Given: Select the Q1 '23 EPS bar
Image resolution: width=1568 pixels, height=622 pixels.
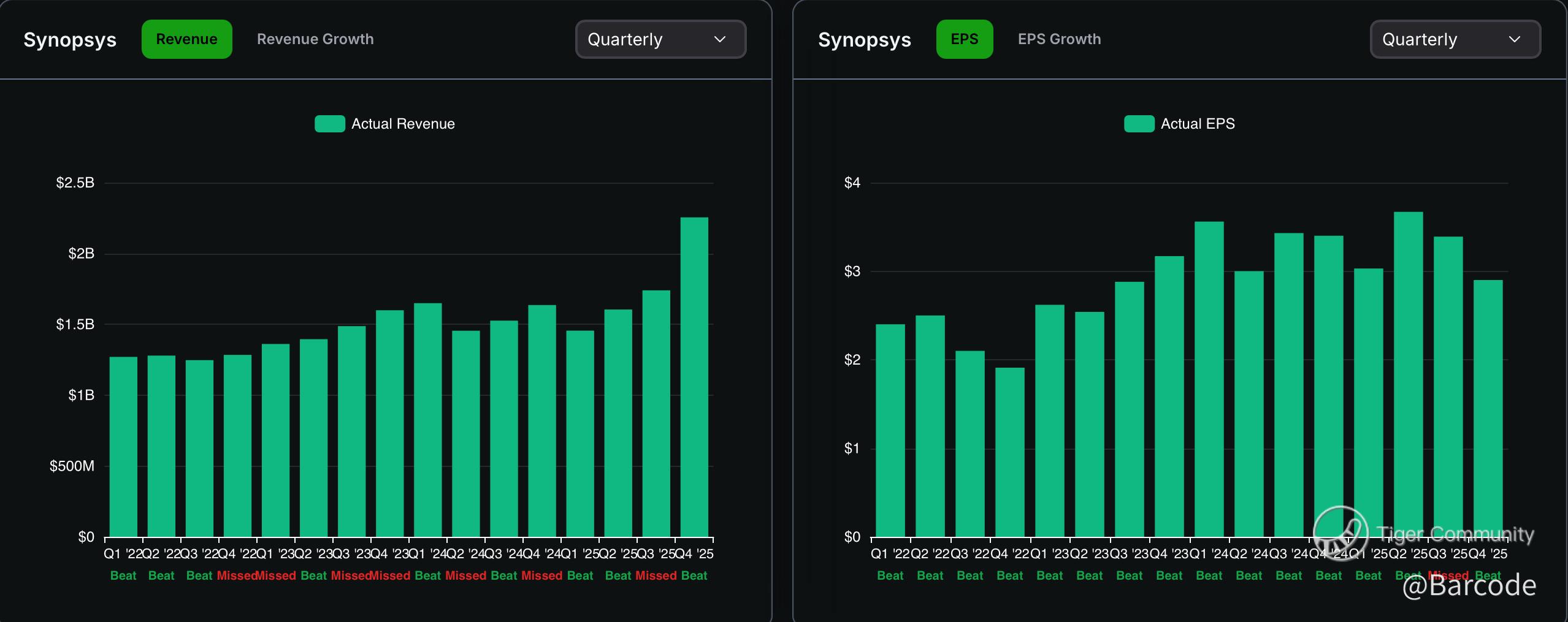Looking at the screenshot, I should [1050, 421].
